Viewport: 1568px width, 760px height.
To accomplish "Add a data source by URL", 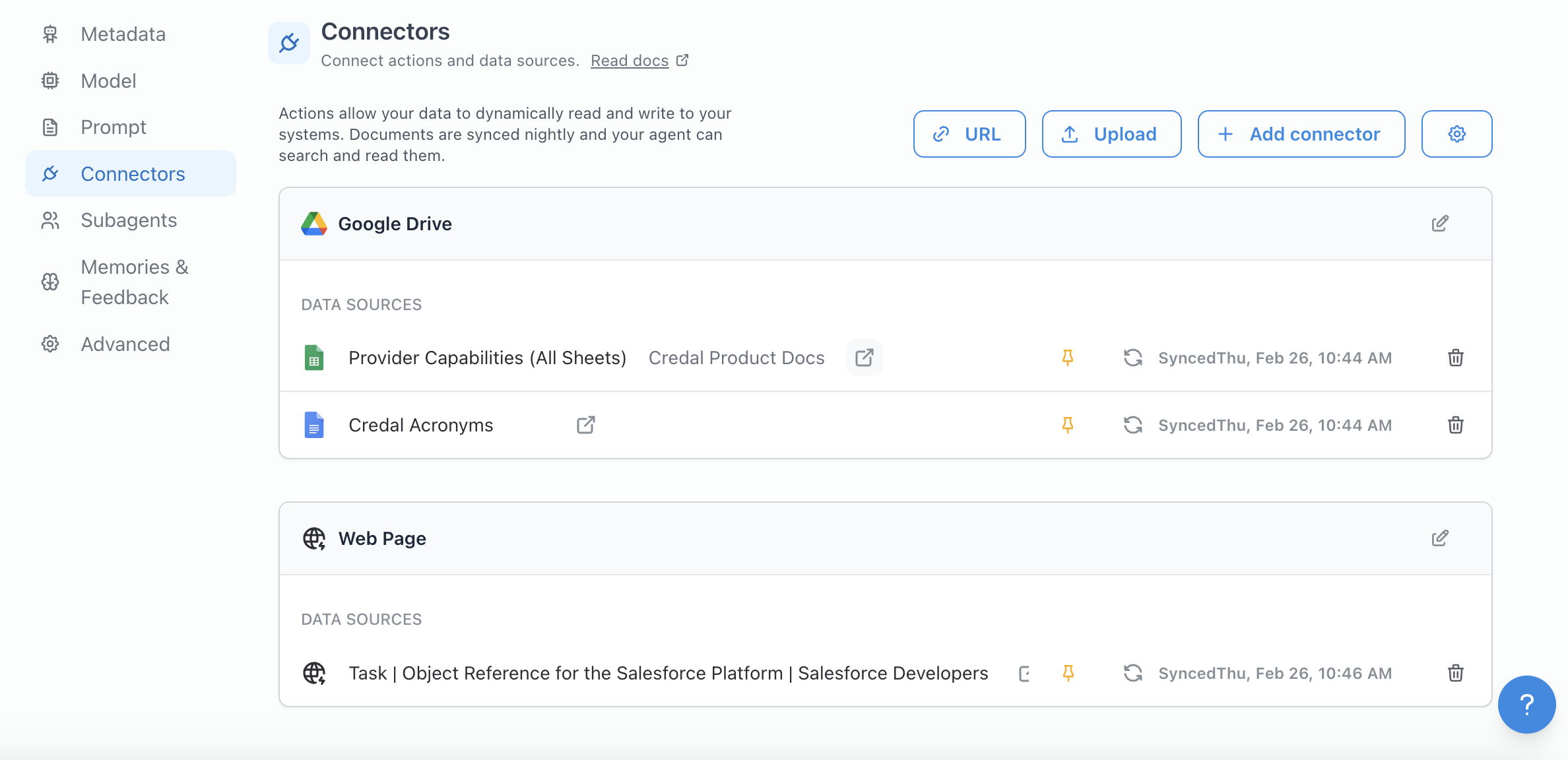I will coord(969,134).
